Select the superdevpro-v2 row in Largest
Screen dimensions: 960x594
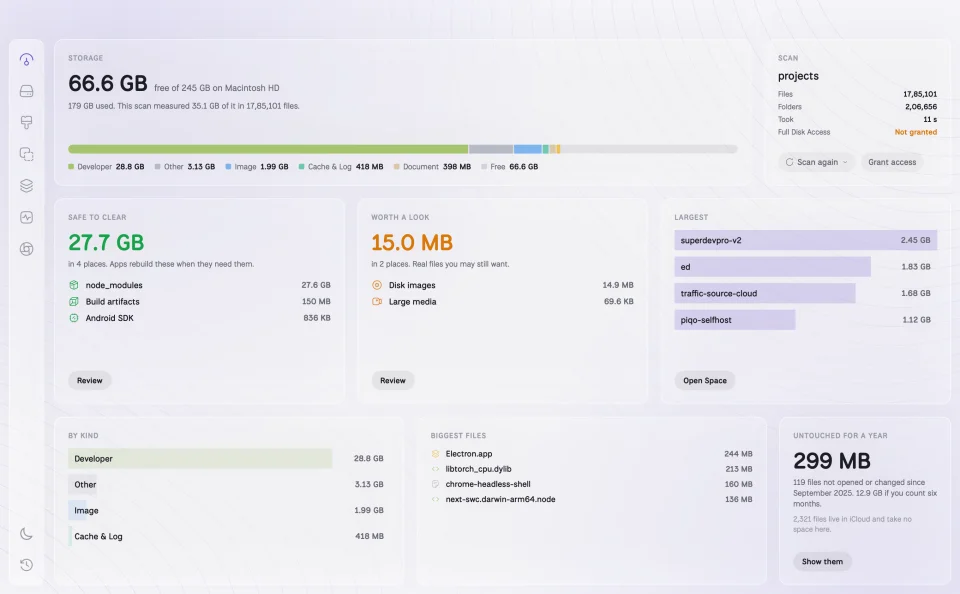[x=806, y=240]
